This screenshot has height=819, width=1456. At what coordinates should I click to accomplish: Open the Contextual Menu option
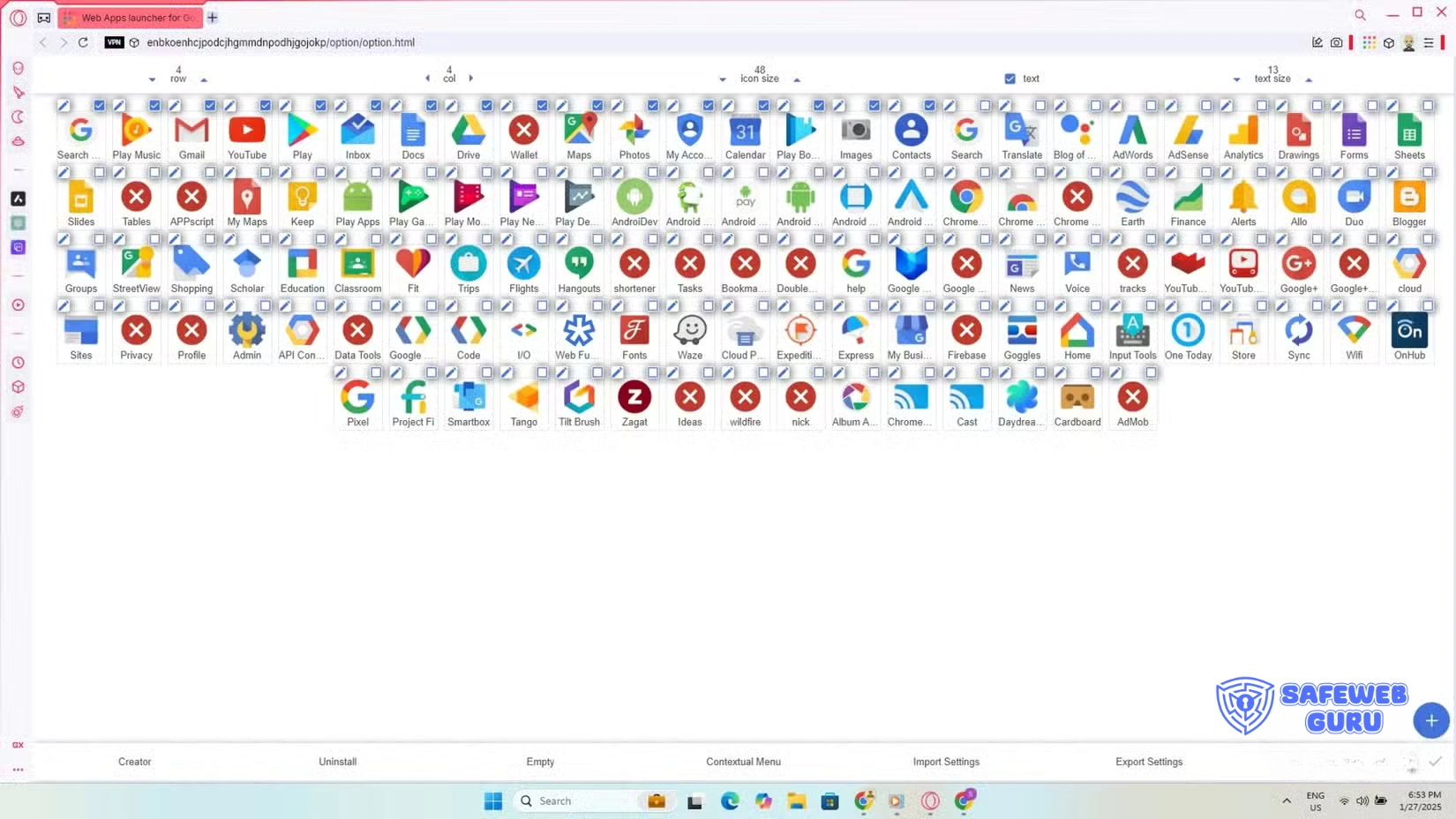point(743,762)
